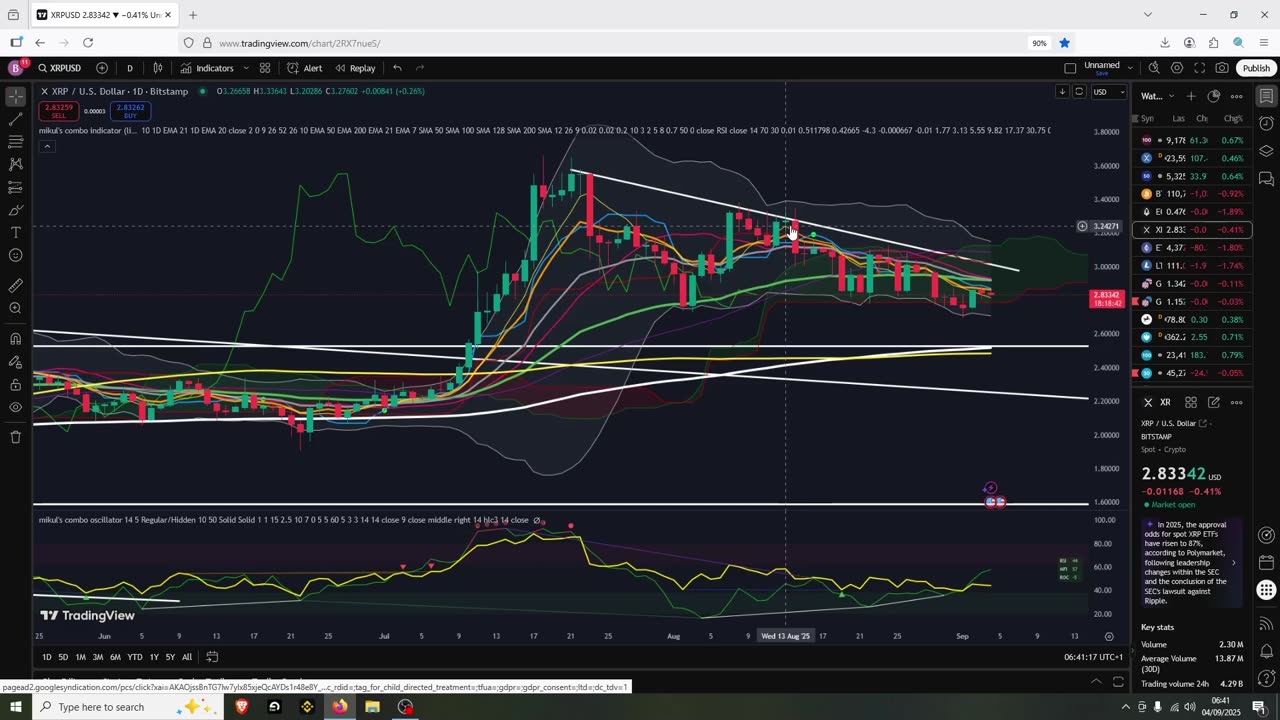This screenshot has height=720, width=1280.
Task: Open quick search icon in top toolbar
Action: (x=1154, y=68)
